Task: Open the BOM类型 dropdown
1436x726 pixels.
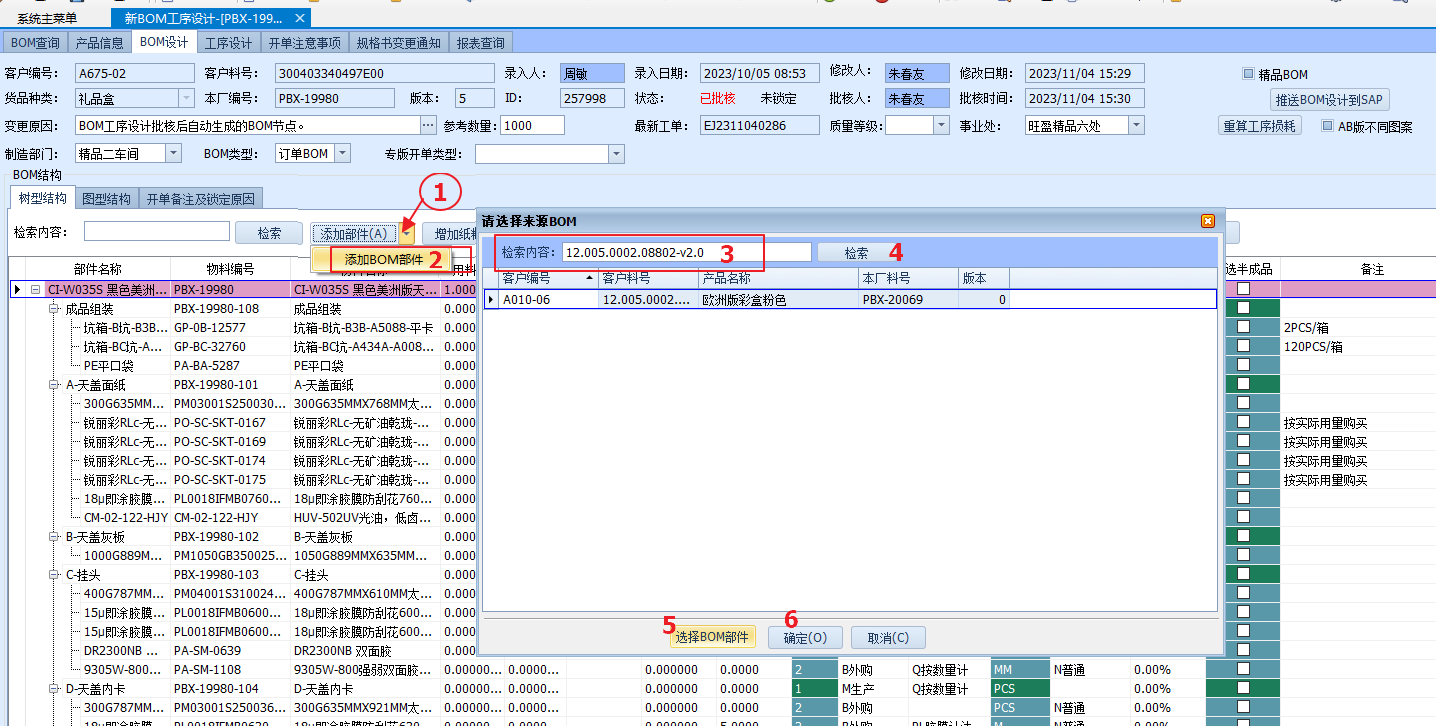Action: pyautogui.click(x=342, y=154)
